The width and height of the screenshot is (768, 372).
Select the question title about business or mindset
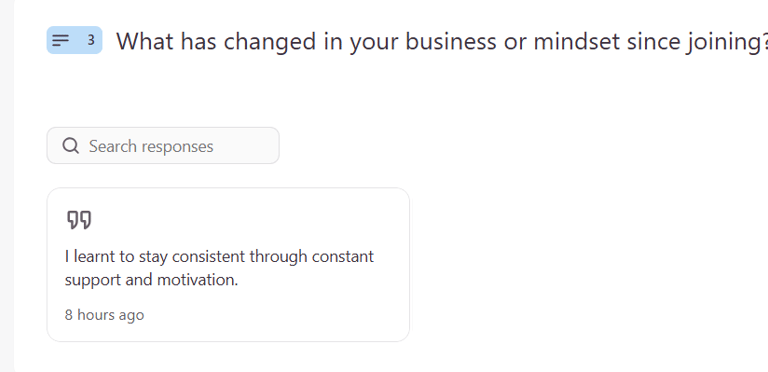click(442, 41)
